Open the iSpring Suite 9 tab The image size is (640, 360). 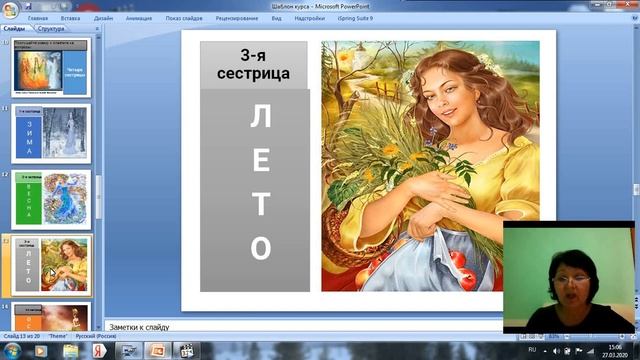click(355, 18)
